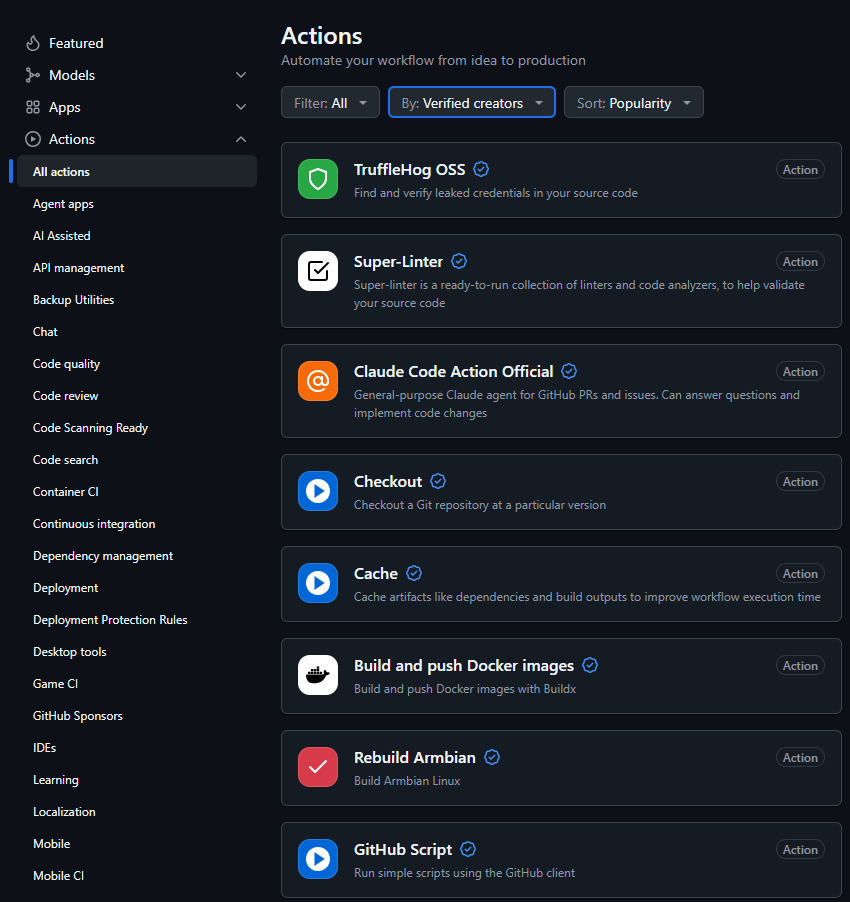Open the Sort: Popularity dropdown

tap(634, 102)
